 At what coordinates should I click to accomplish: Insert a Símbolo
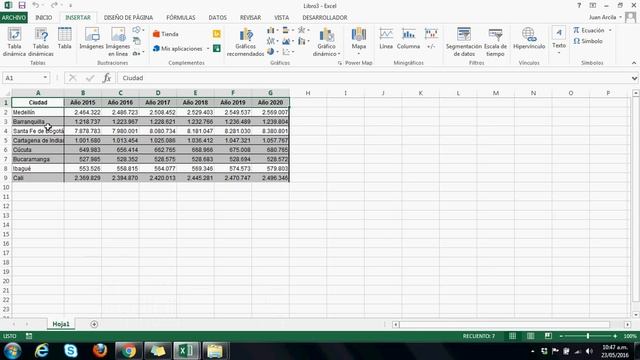(x=588, y=41)
